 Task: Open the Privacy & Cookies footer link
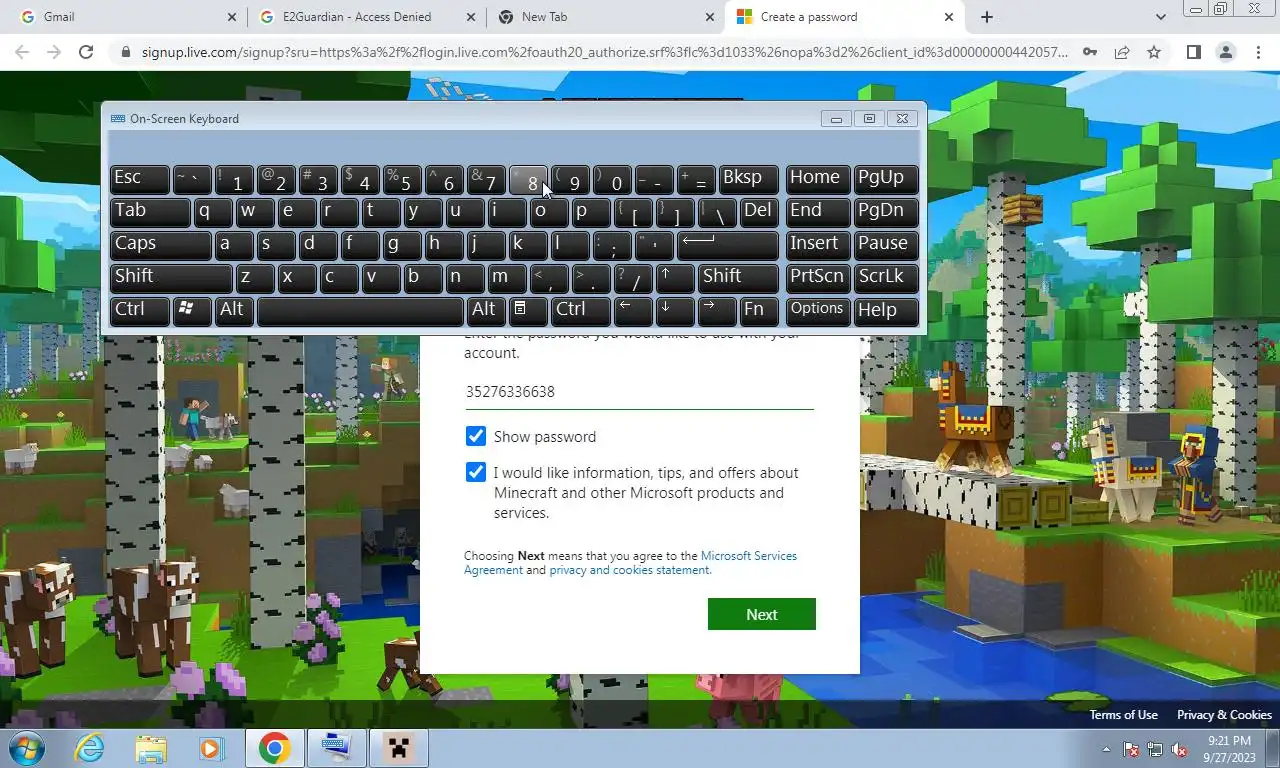1224,715
